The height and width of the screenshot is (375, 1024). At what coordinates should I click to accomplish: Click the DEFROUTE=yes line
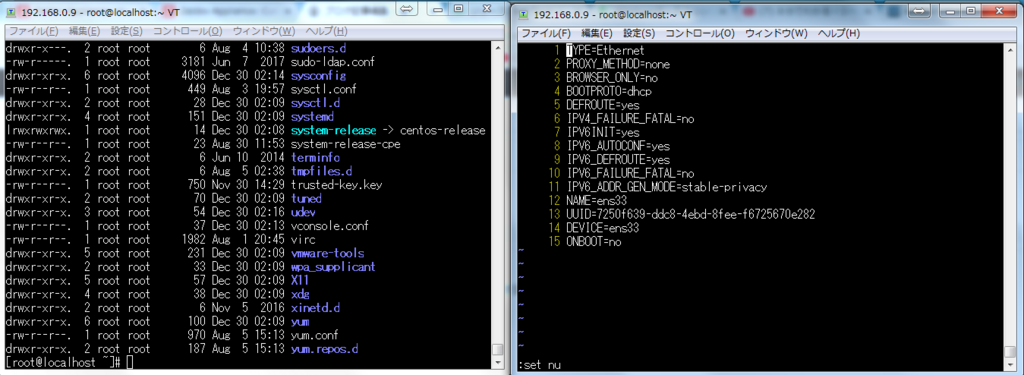tap(602, 105)
